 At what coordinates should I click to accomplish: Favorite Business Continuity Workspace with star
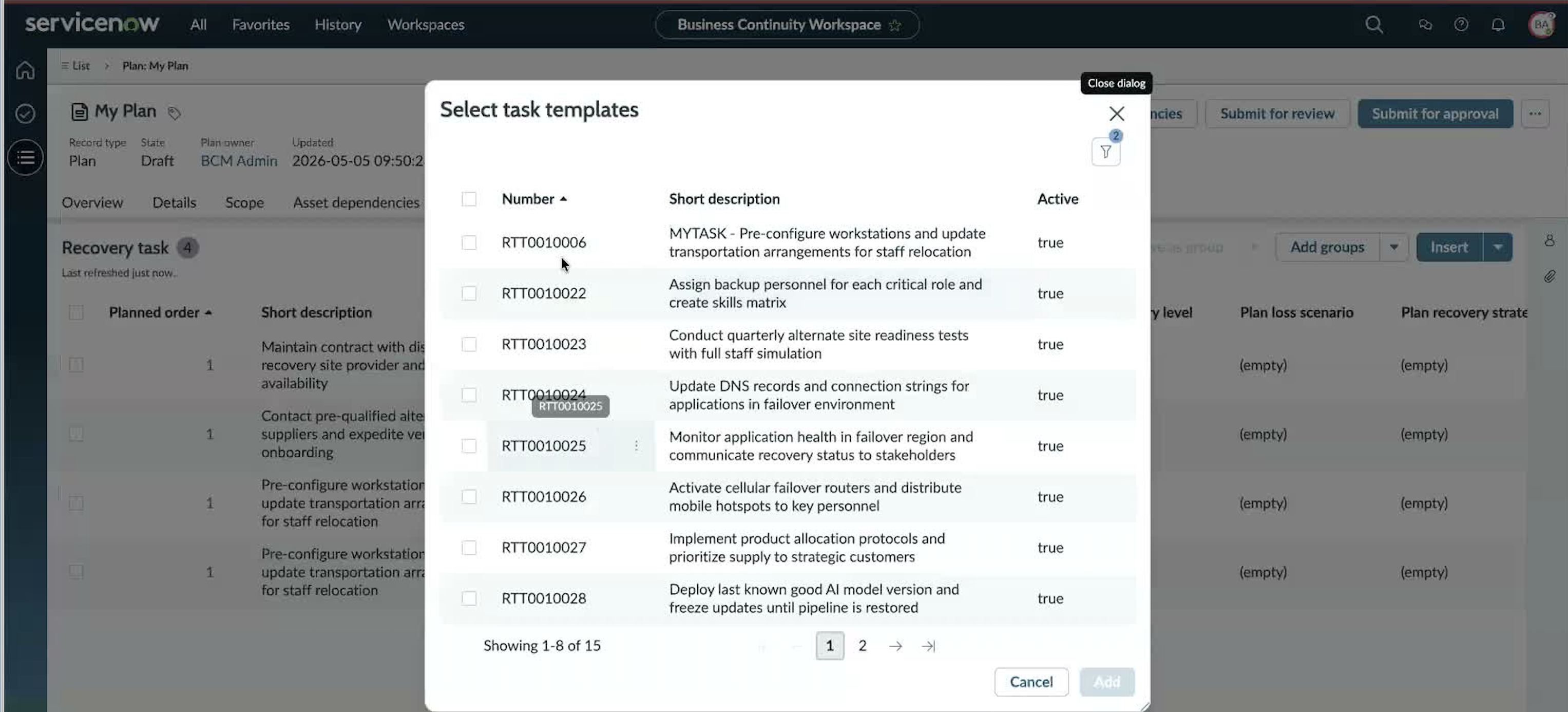click(894, 25)
